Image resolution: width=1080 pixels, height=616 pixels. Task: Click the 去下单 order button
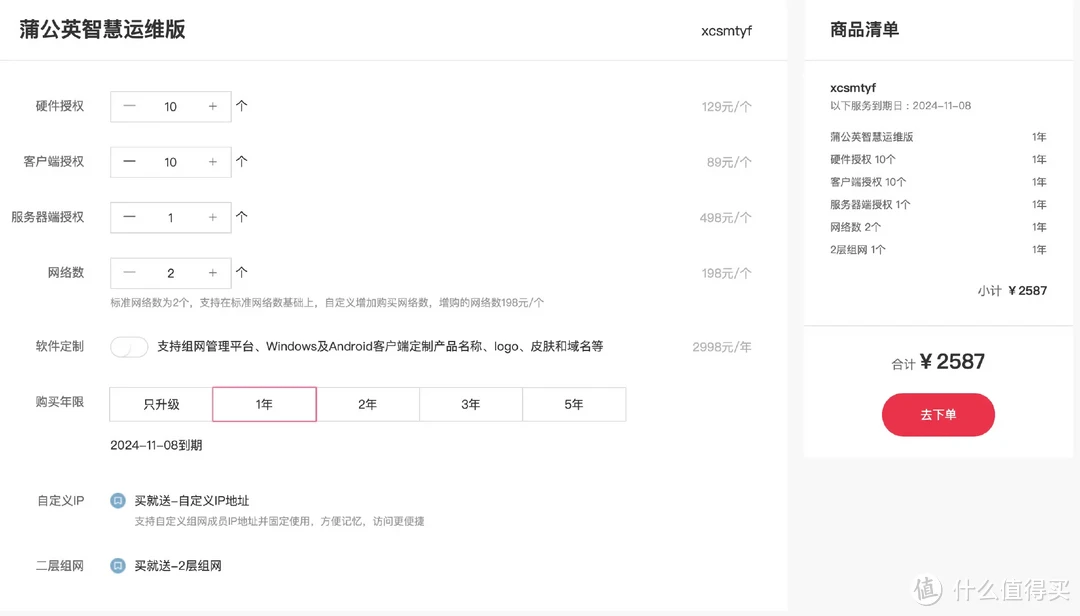click(x=938, y=415)
